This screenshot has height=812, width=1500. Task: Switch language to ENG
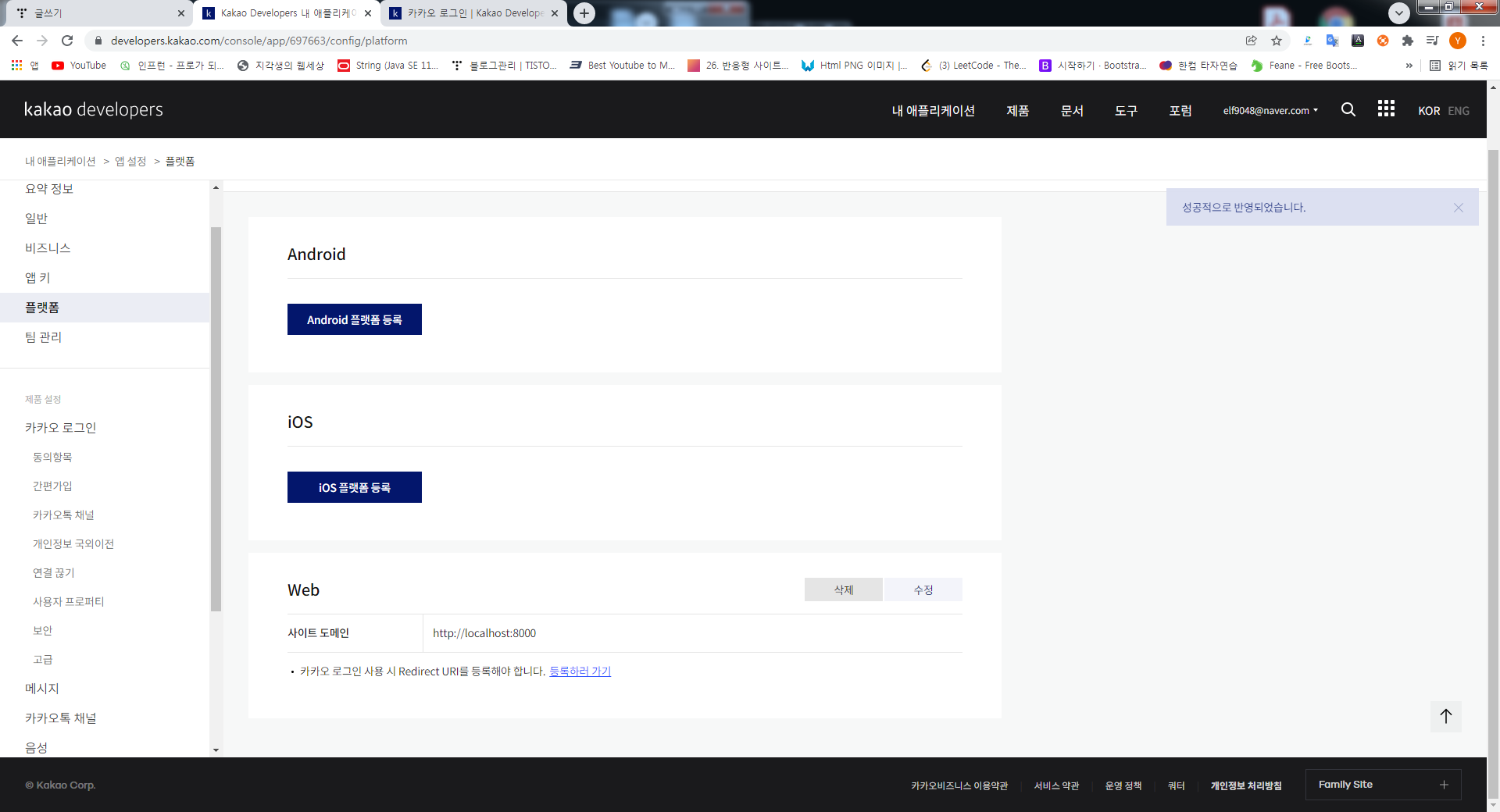tap(1458, 111)
